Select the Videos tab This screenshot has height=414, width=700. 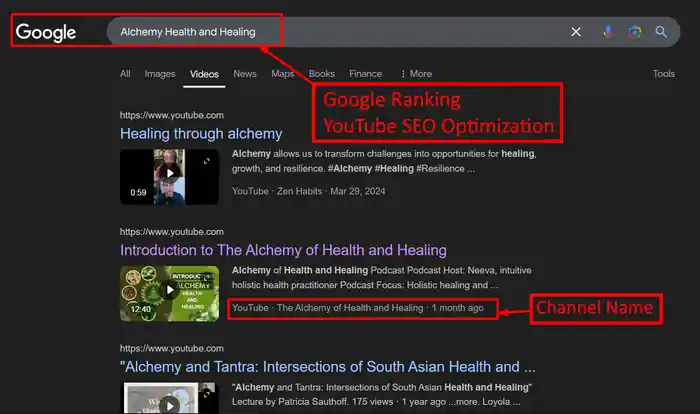coord(204,74)
